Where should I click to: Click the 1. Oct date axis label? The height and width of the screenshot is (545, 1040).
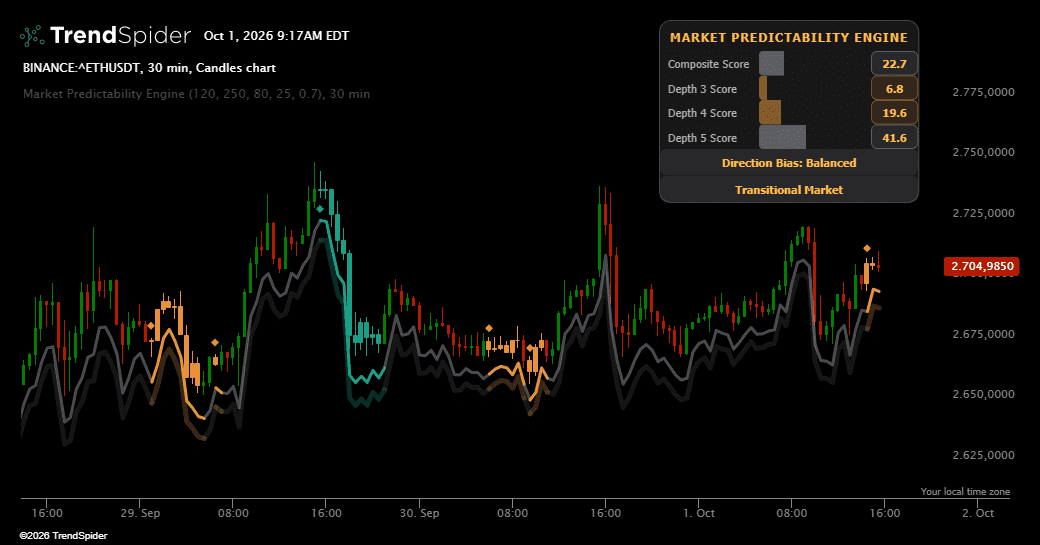699,513
